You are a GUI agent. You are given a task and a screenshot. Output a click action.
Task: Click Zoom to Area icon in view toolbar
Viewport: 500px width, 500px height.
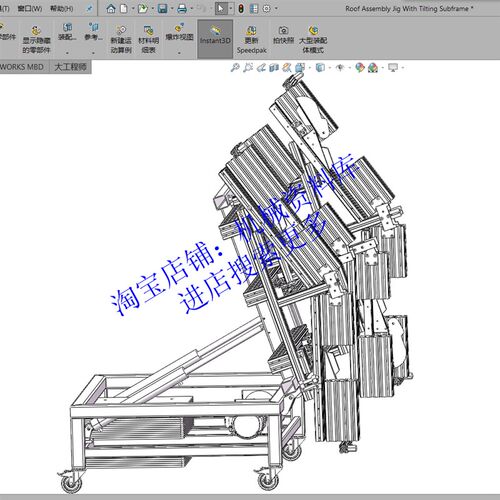coord(248,68)
